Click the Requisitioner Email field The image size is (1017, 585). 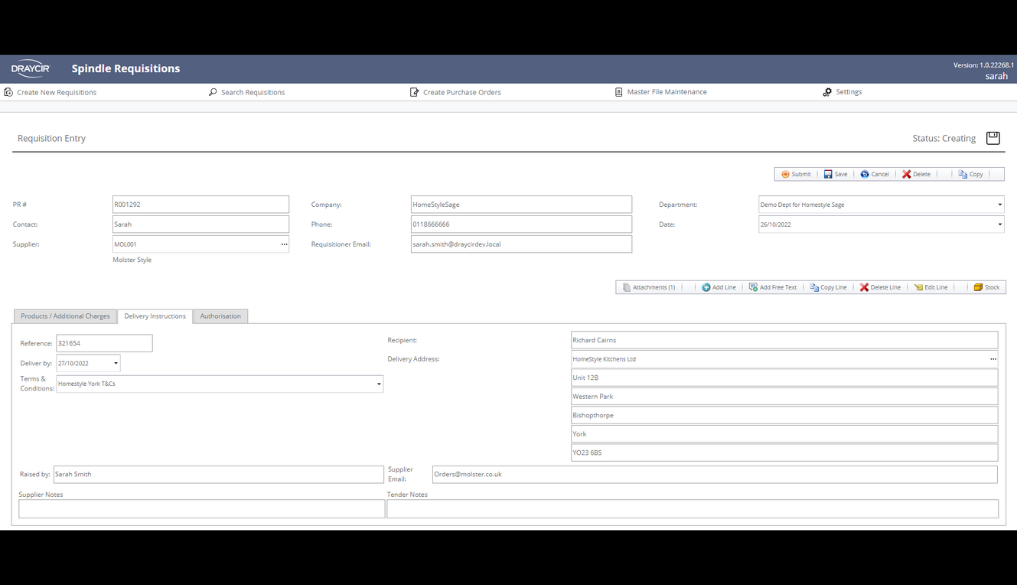coord(521,245)
